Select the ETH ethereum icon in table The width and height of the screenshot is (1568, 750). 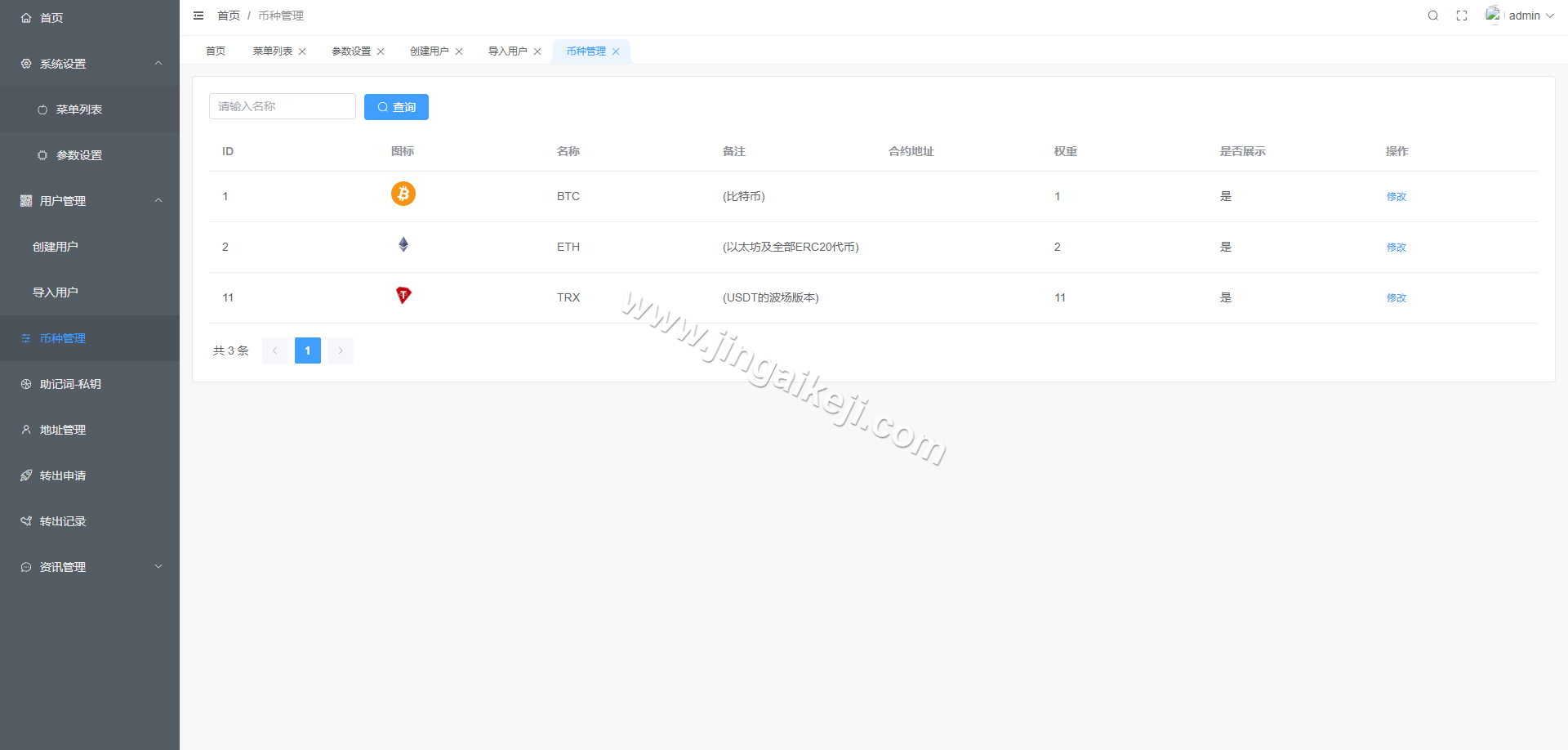pyautogui.click(x=403, y=243)
